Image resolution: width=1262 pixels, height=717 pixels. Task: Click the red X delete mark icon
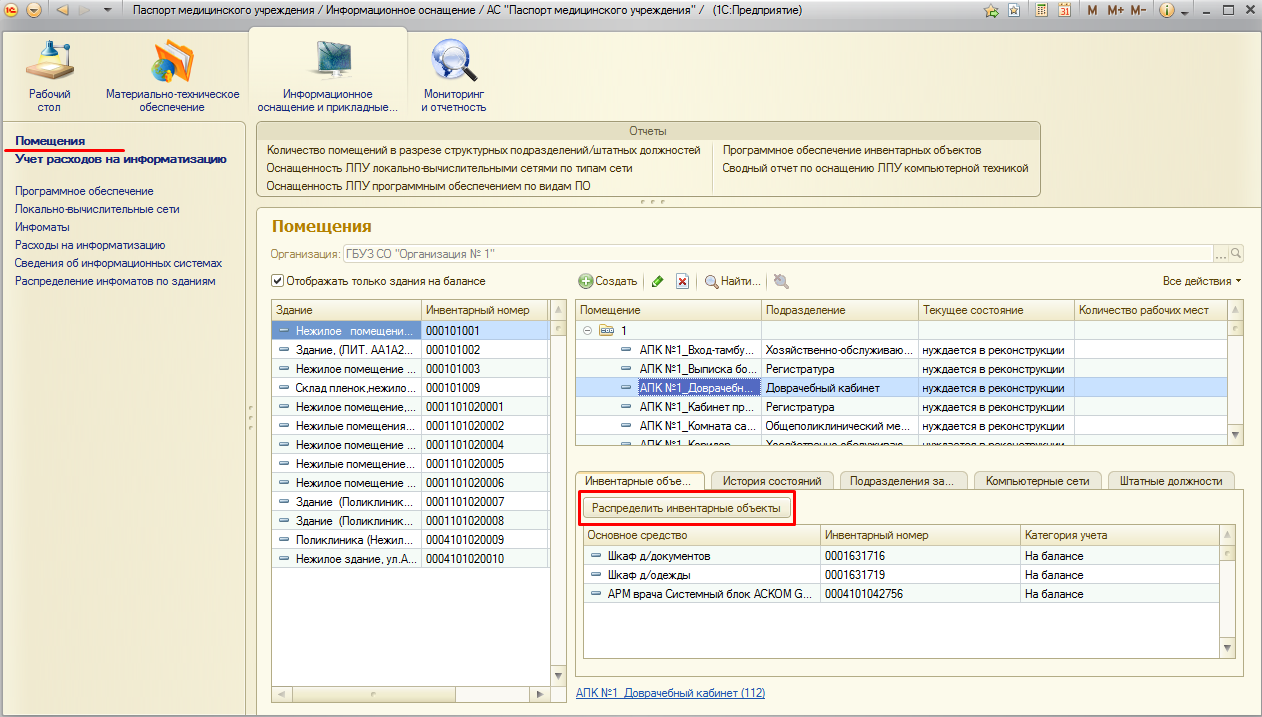pyautogui.click(x=682, y=282)
